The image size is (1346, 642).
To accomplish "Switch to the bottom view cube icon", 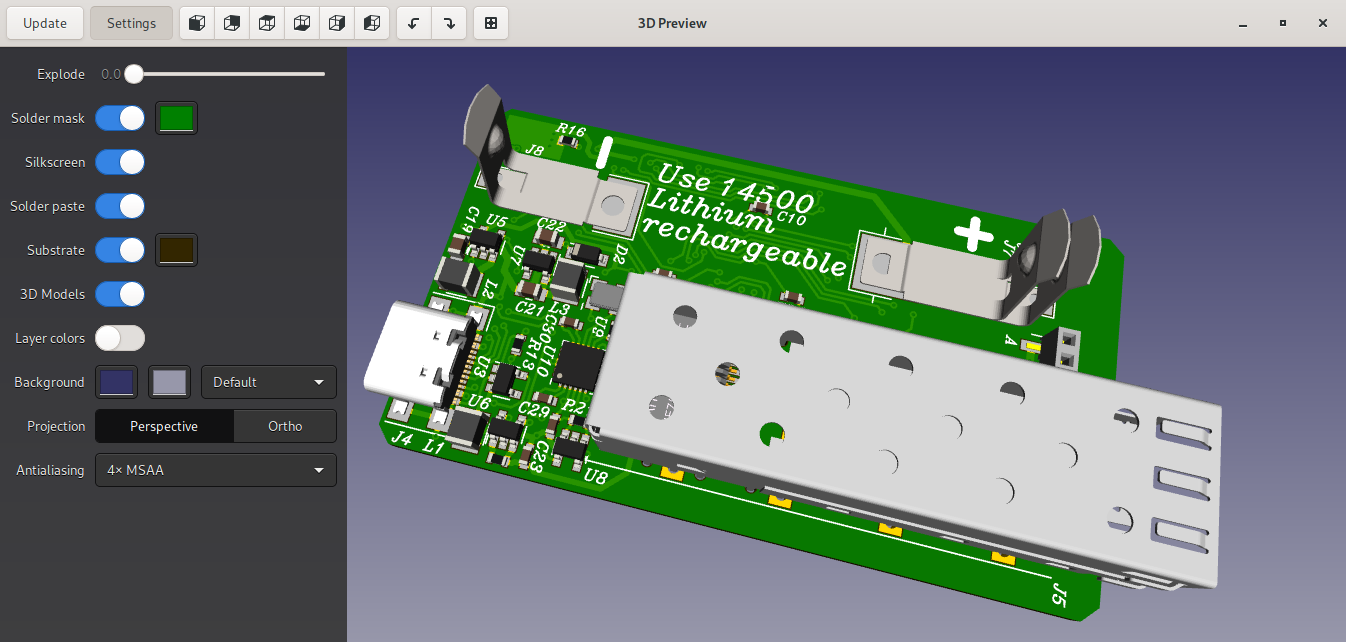I will click(x=302, y=23).
